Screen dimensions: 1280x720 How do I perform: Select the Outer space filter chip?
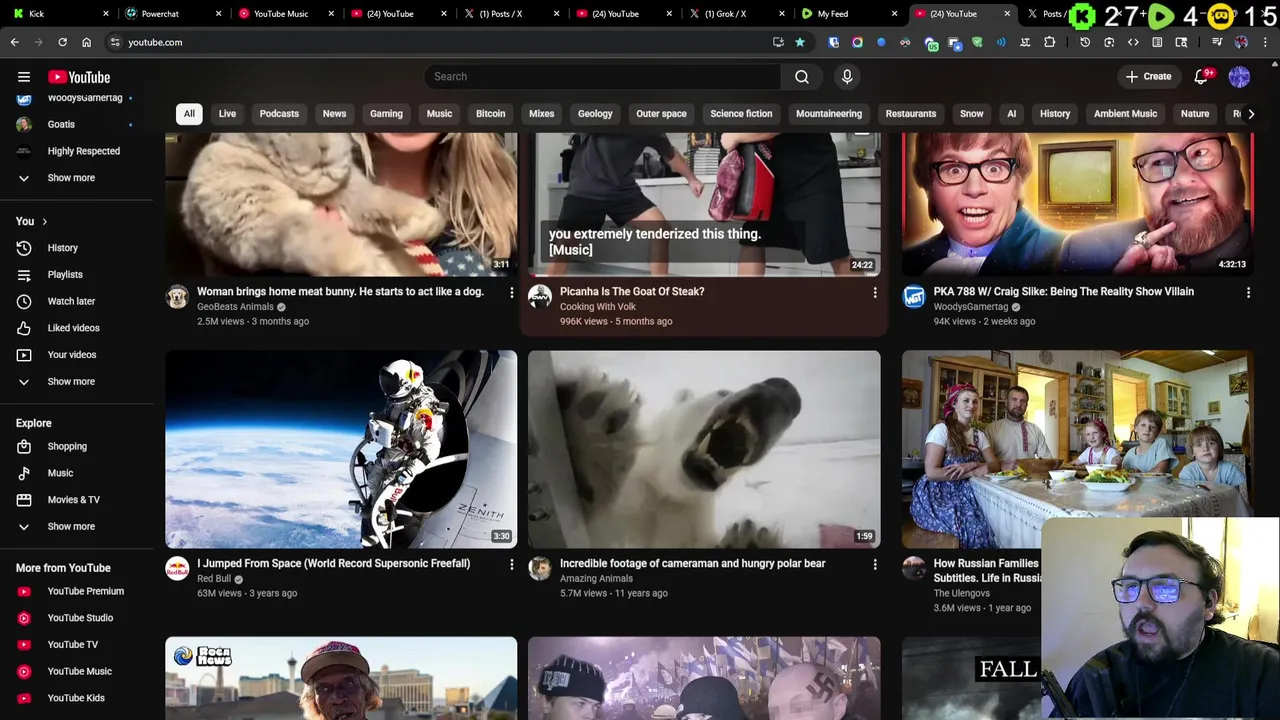point(661,114)
